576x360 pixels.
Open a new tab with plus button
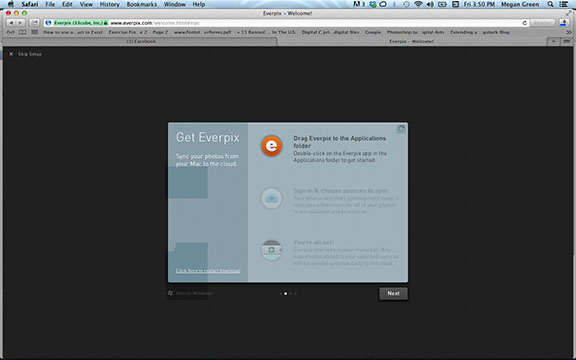tap(553, 42)
